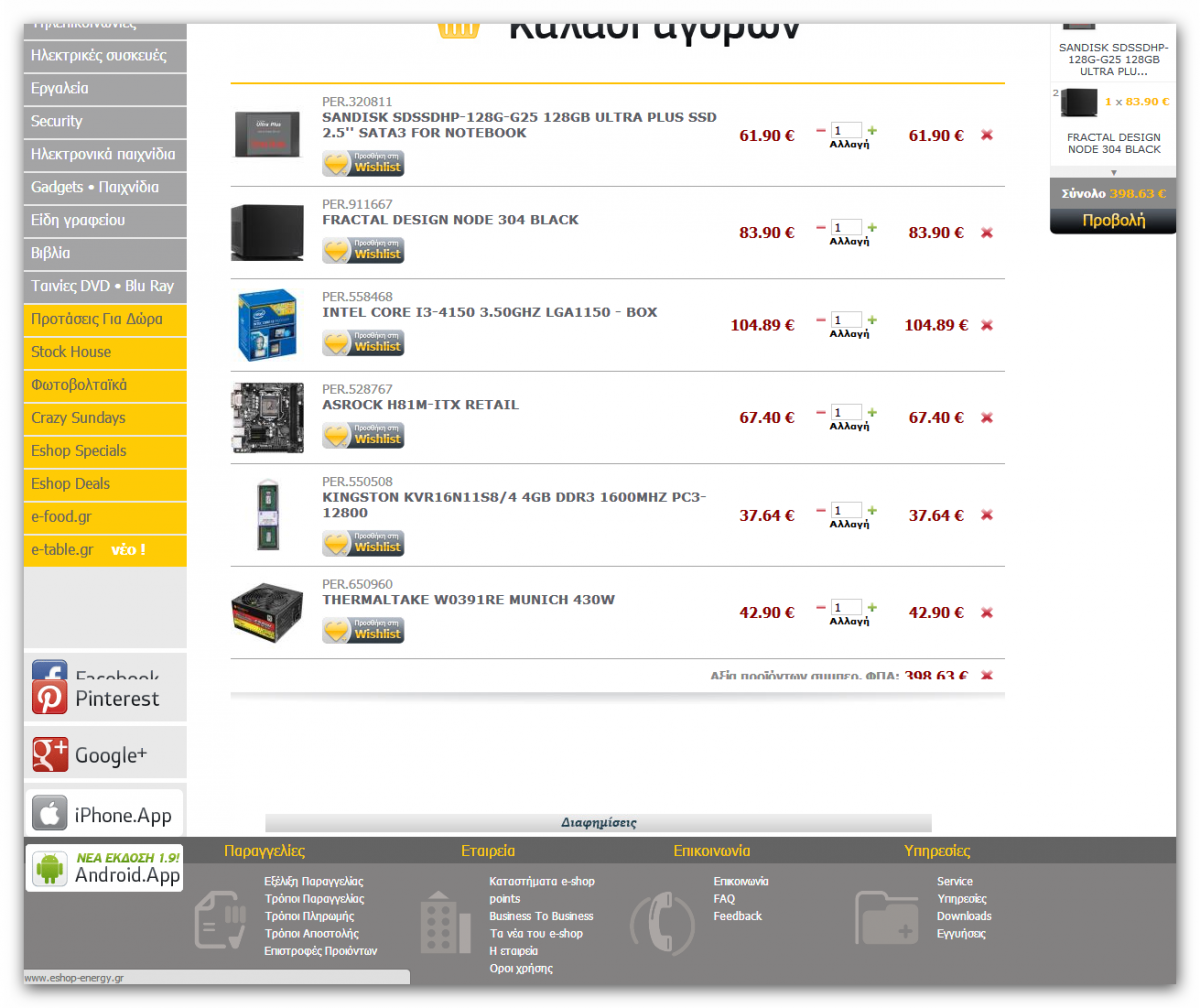Viewport: 1200px width, 1008px height.
Task: Decrease quantity of Fractal Design Node 304
Action: (821, 227)
